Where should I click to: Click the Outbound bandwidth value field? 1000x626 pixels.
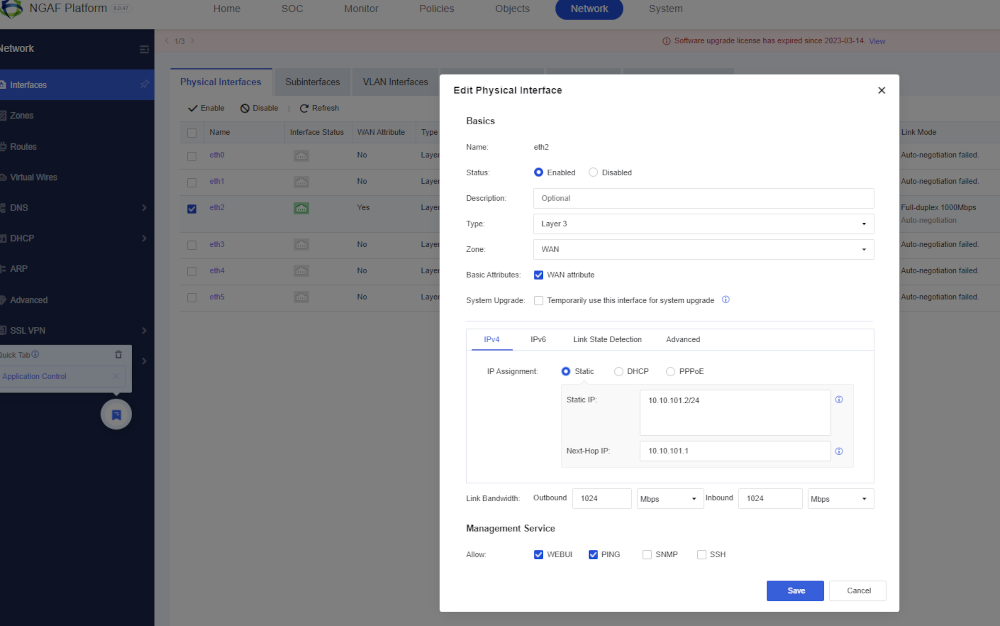pos(601,499)
